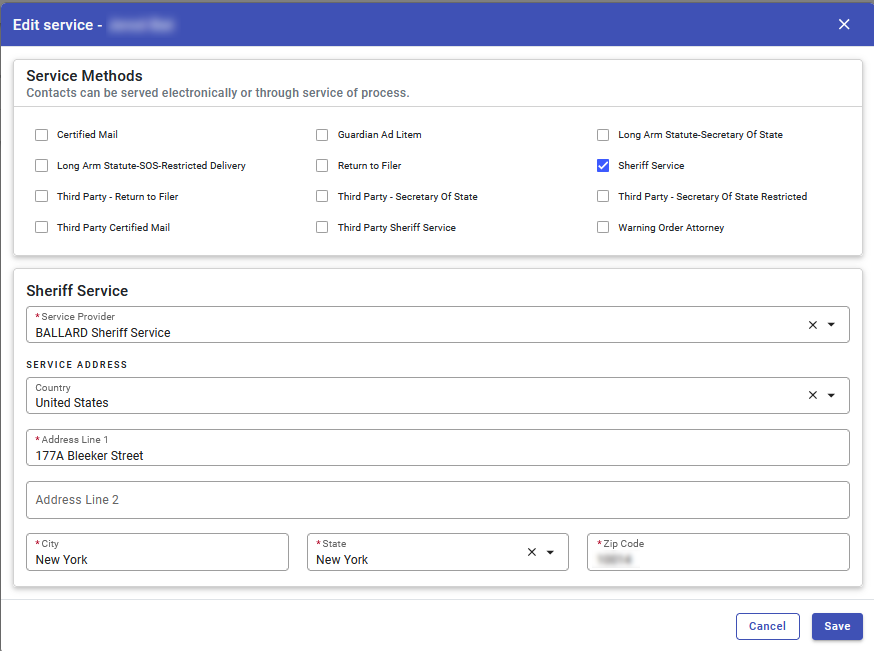Toggle the Return to Filer checkbox

point(322,166)
